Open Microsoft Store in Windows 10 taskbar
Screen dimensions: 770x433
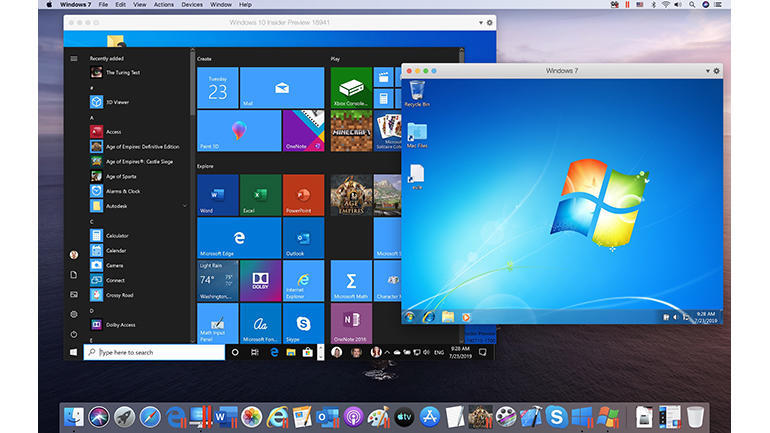(307, 352)
